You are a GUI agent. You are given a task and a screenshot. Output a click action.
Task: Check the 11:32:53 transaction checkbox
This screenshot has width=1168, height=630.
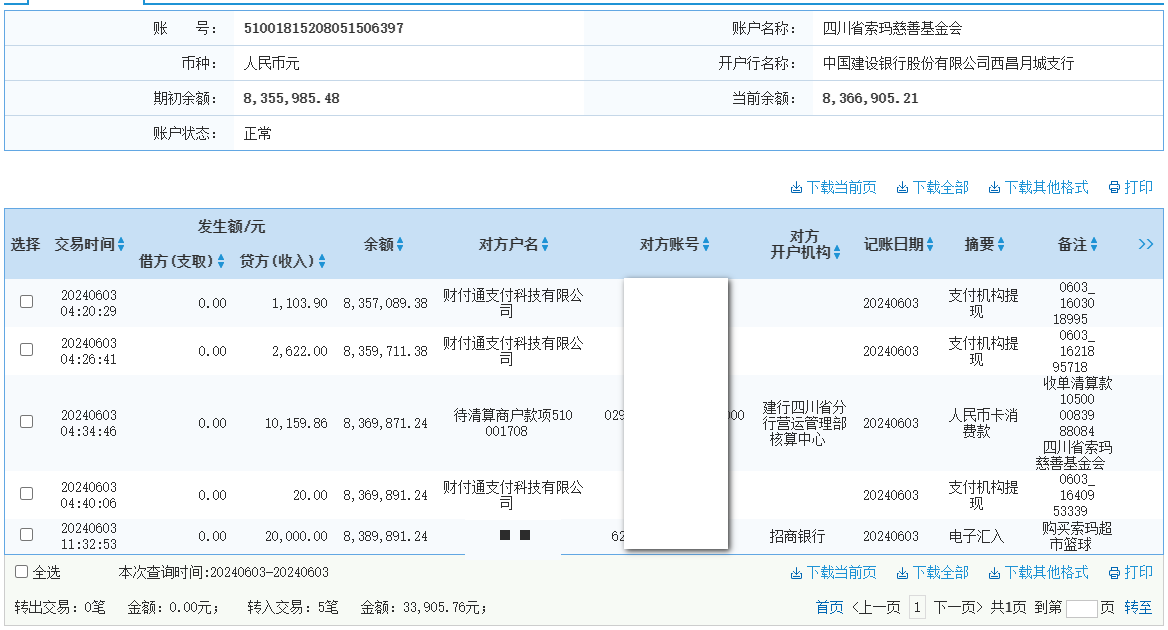point(27,535)
